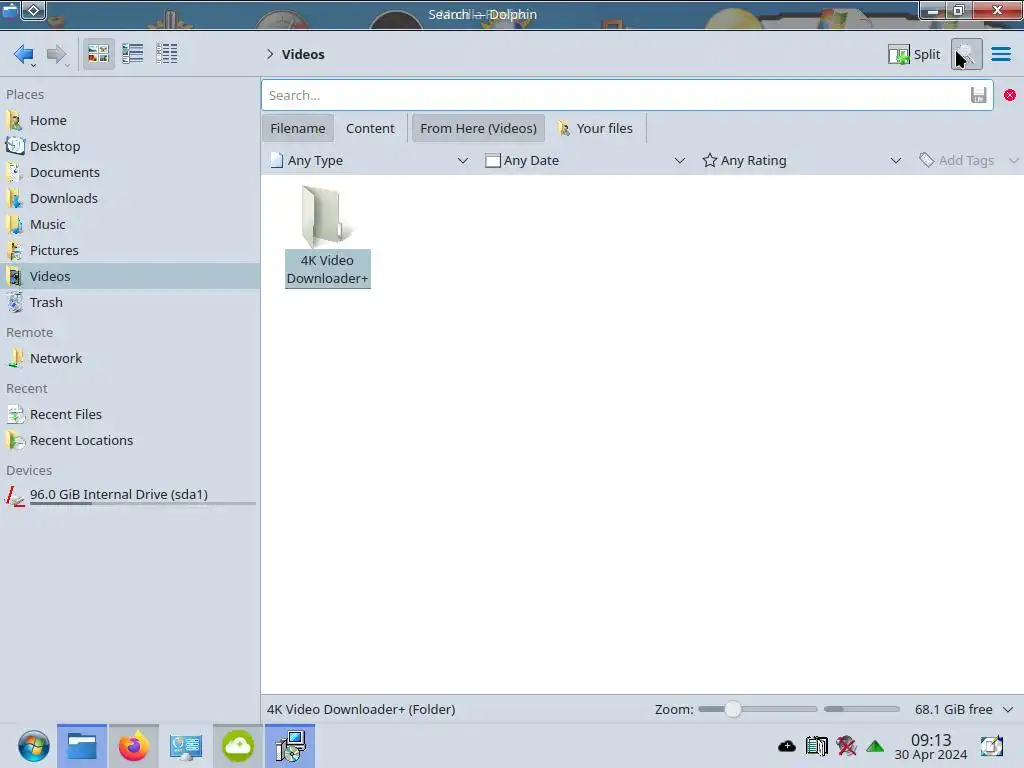Select the 4K Video Downloader+ folder
The image size is (1024, 768).
pyautogui.click(x=327, y=236)
